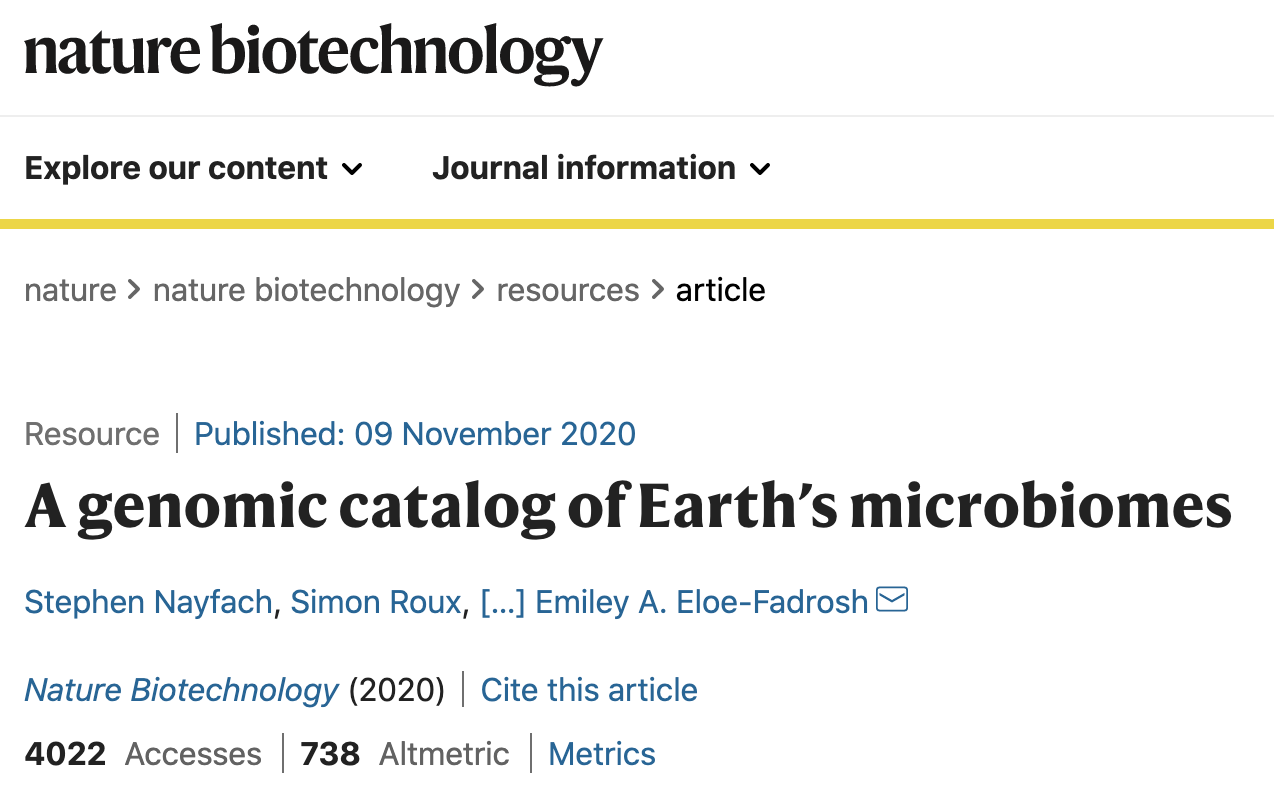Click the Published: 09 November 2020 link
The height and width of the screenshot is (790, 1274).
tap(415, 434)
